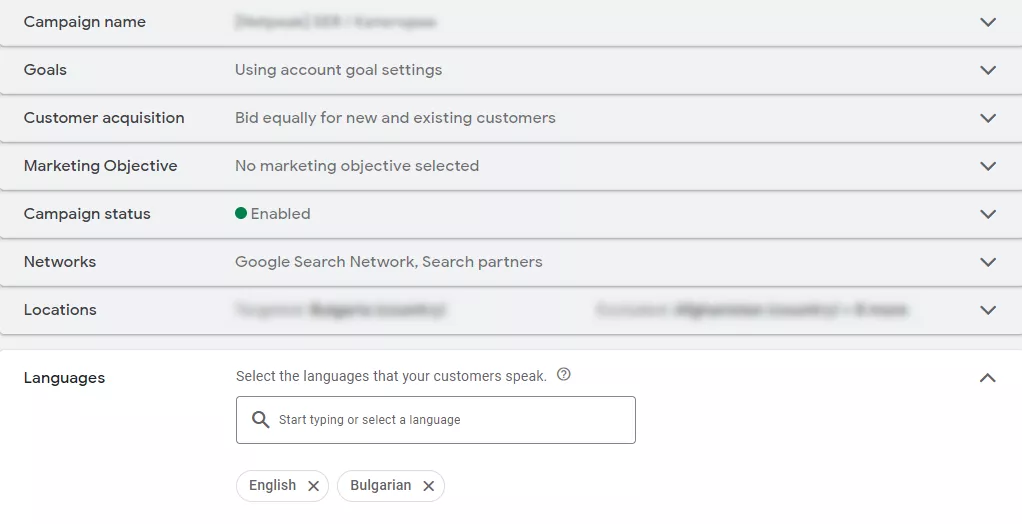Open the Goals row label
The height and width of the screenshot is (524, 1022).
(x=45, y=70)
